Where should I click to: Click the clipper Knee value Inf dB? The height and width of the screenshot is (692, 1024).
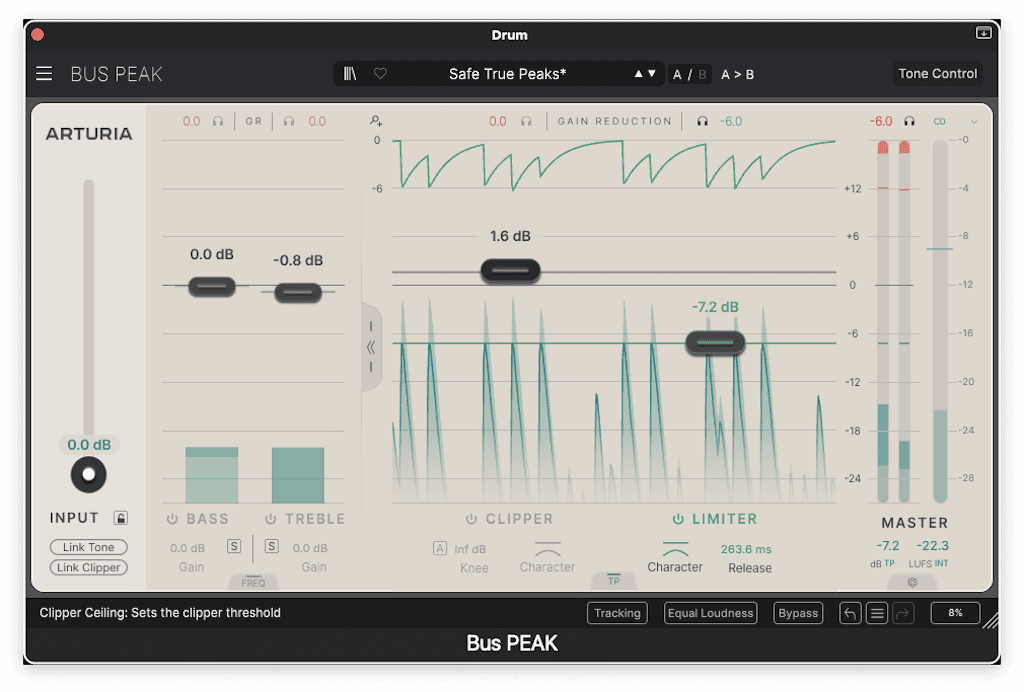(470, 549)
